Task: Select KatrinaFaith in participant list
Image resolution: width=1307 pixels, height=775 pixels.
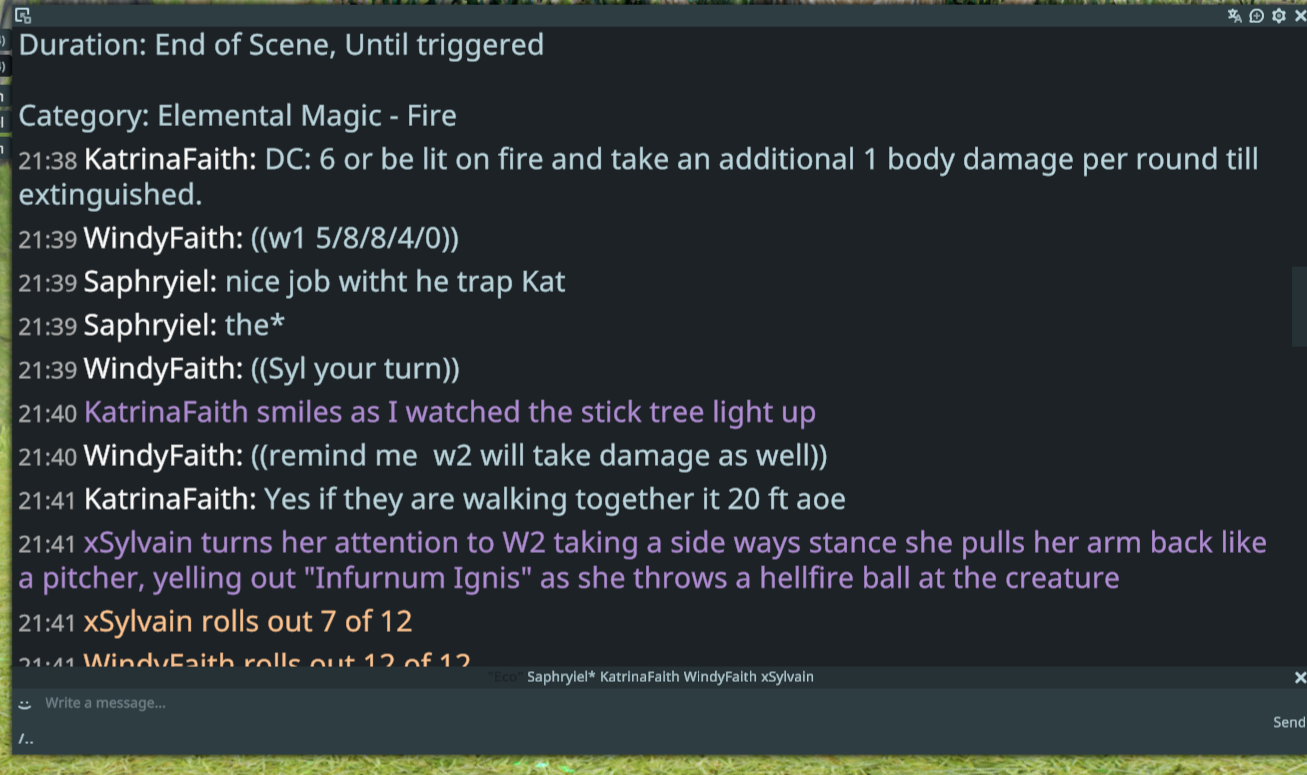Action: [x=639, y=677]
